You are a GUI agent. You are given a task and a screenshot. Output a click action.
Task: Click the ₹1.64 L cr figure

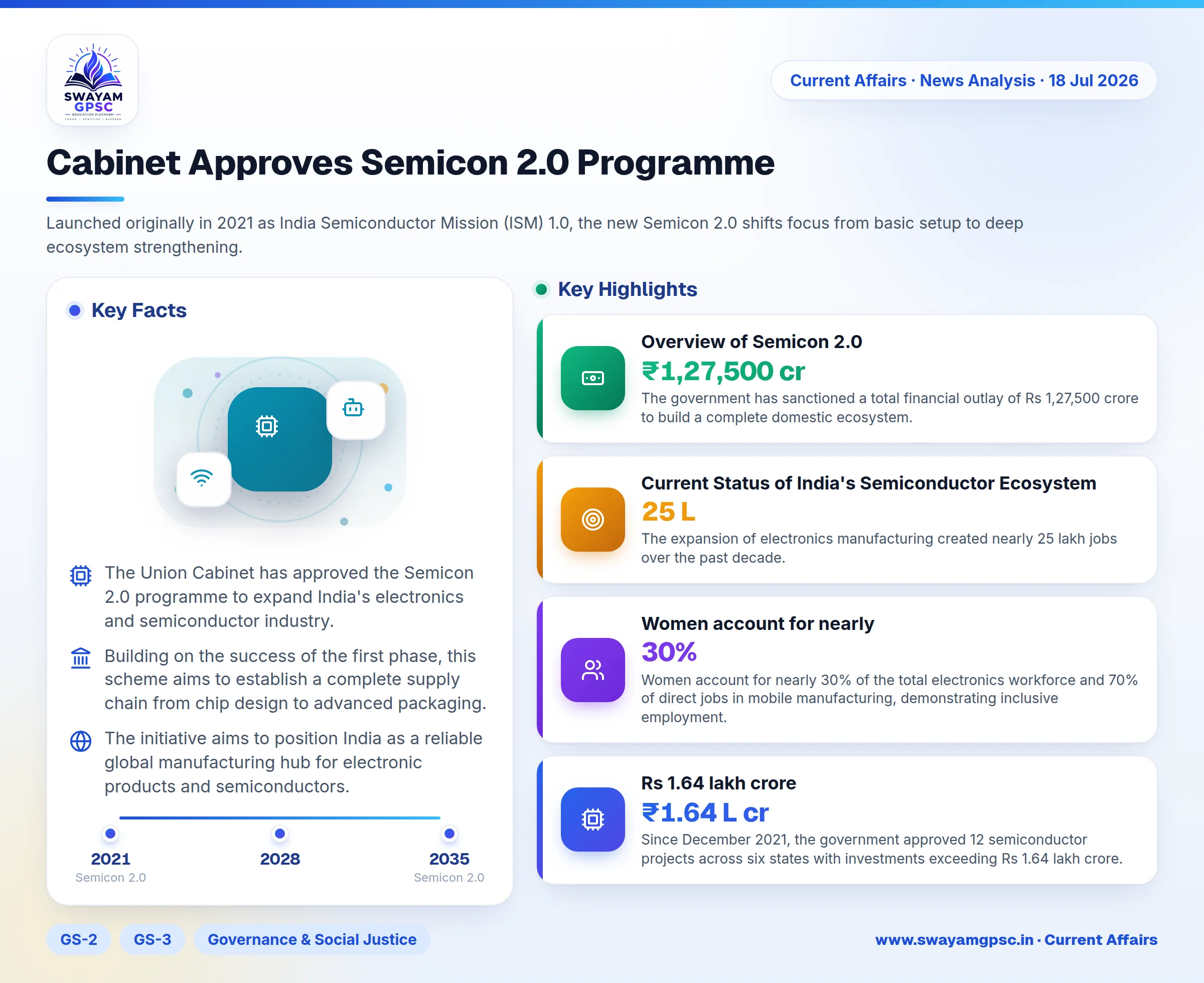click(705, 813)
